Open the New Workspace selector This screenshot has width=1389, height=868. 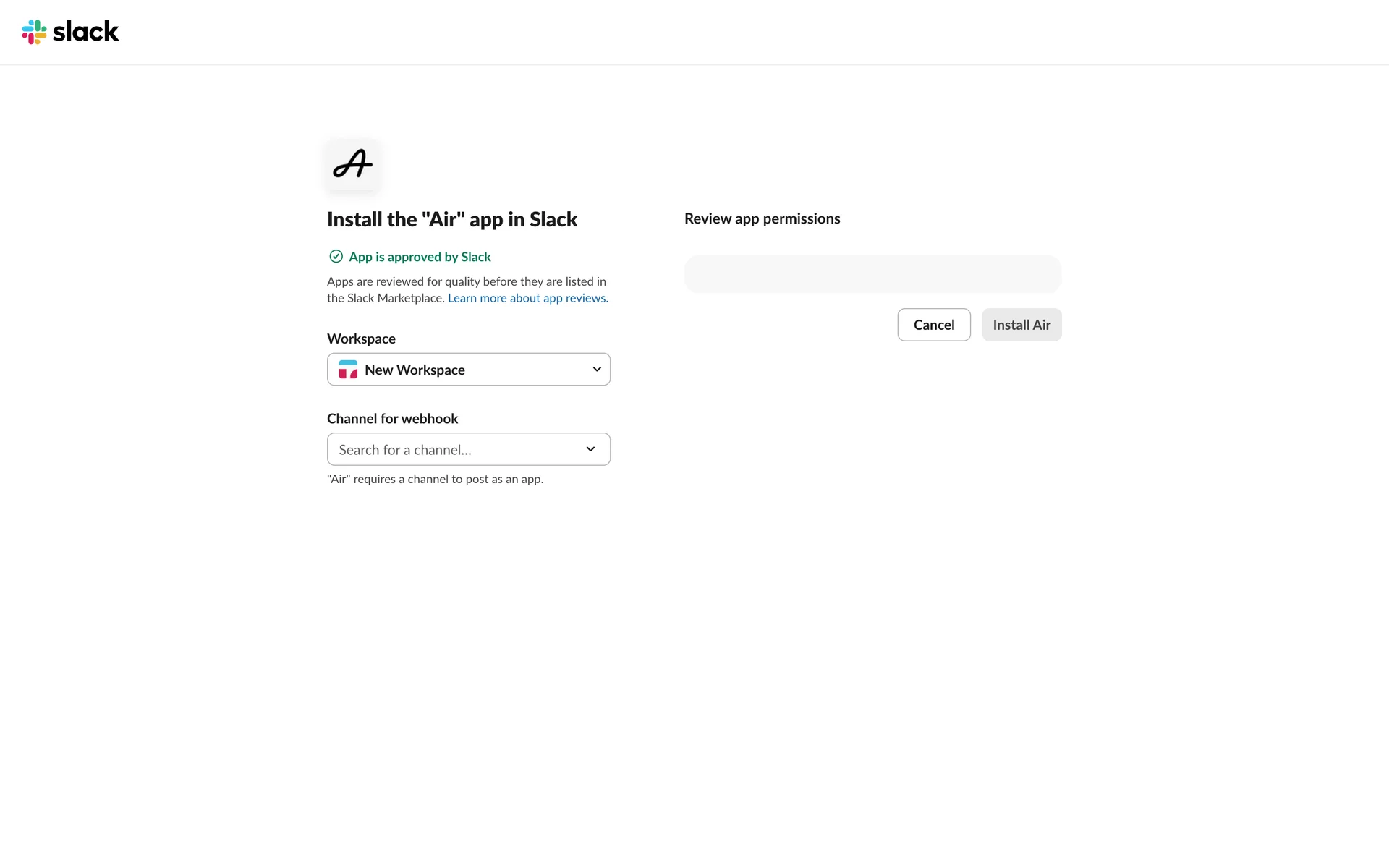coord(469,370)
